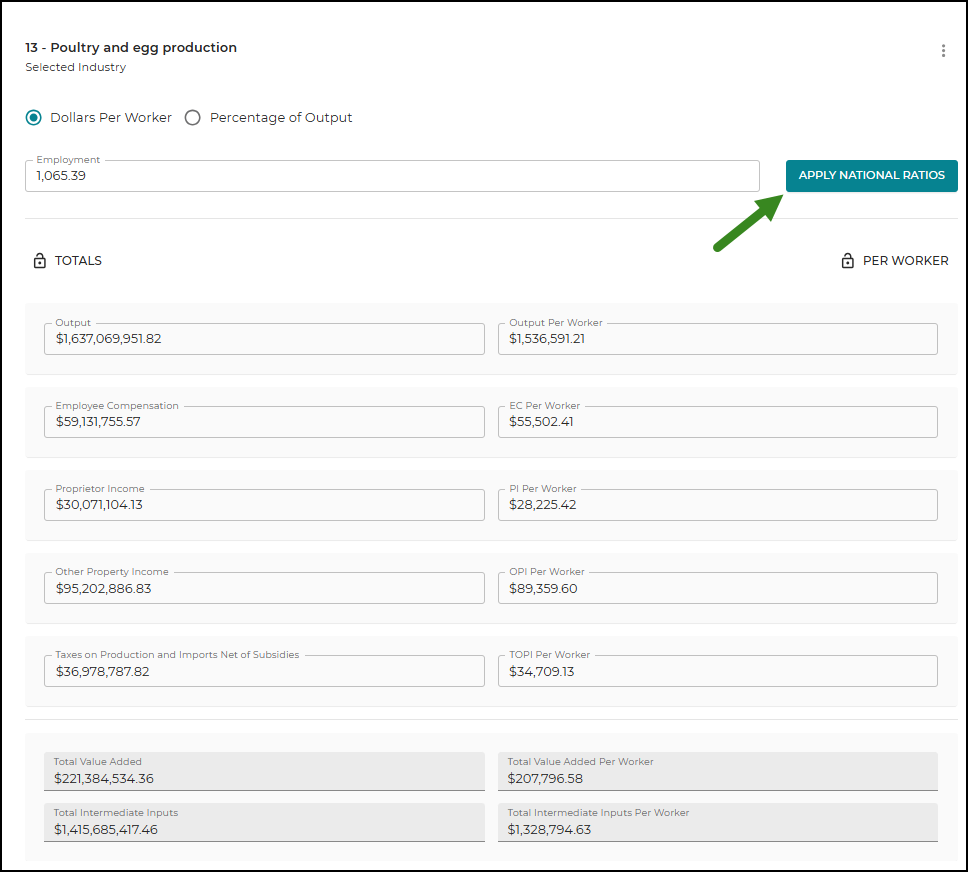Edit the Output total field
Image resolution: width=968 pixels, height=872 pixels.
pos(264,339)
